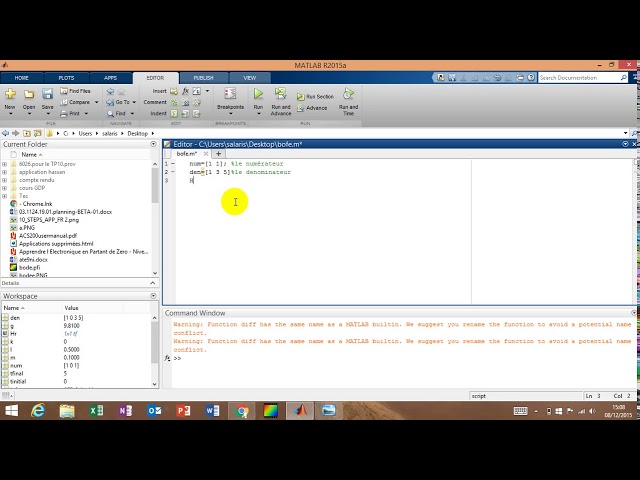Open Current Folder panel actions menu
Viewport: 640px width, 480px height.
[153, 144]
